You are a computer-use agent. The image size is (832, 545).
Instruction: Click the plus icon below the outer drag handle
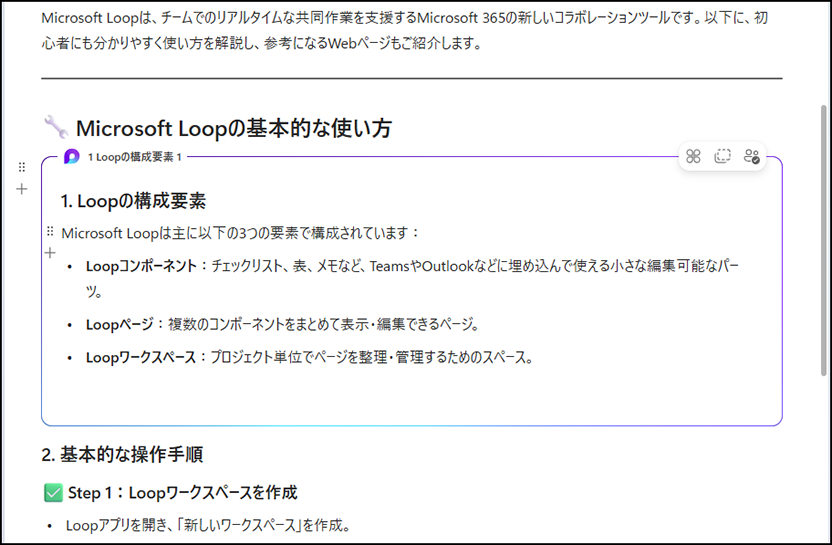(x=22, y=189)
